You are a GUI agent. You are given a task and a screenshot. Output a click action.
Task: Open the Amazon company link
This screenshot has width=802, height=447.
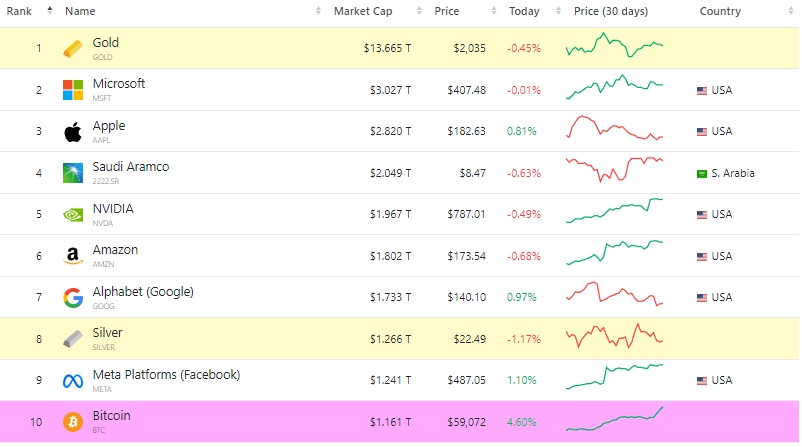coord(115,250)
